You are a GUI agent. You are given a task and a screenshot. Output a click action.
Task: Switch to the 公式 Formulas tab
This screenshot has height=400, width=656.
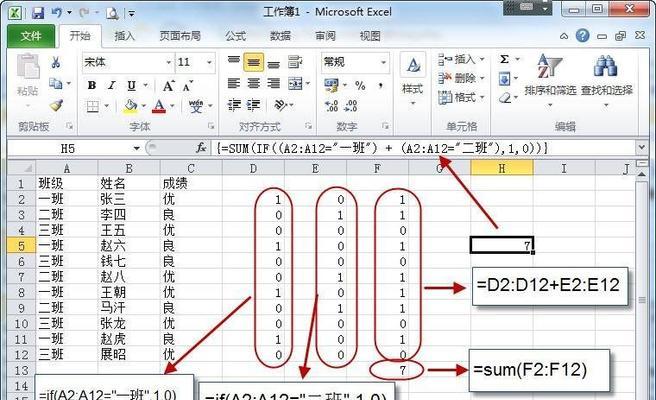coord(236,36)
